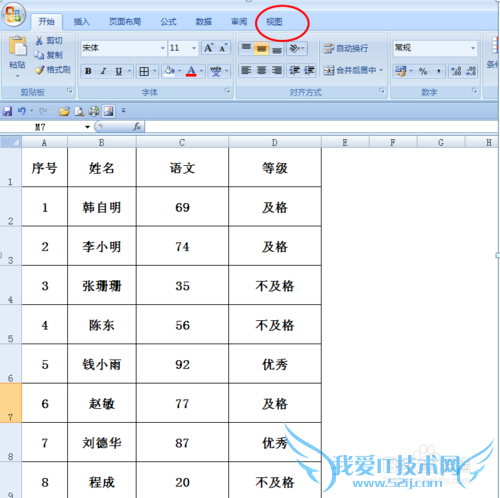The width and height of the screenshot is (500, 498).
Task: Select column C header
Action: [x=182, y=143]
